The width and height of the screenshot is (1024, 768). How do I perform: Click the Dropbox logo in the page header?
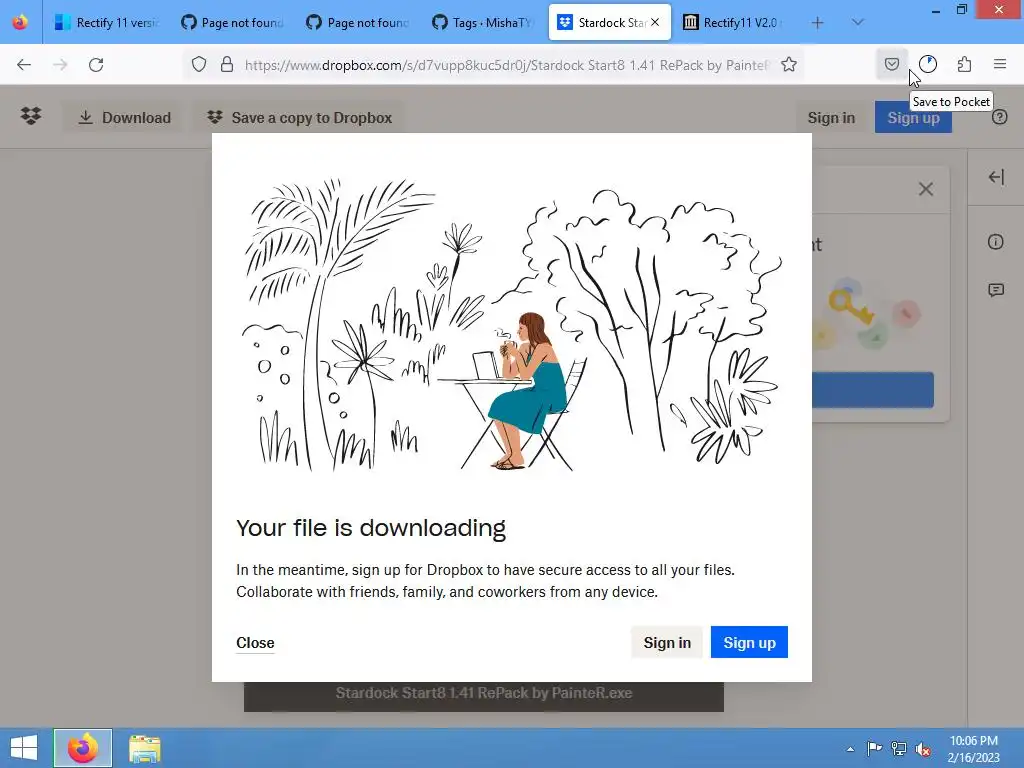(x=31, y=117)
